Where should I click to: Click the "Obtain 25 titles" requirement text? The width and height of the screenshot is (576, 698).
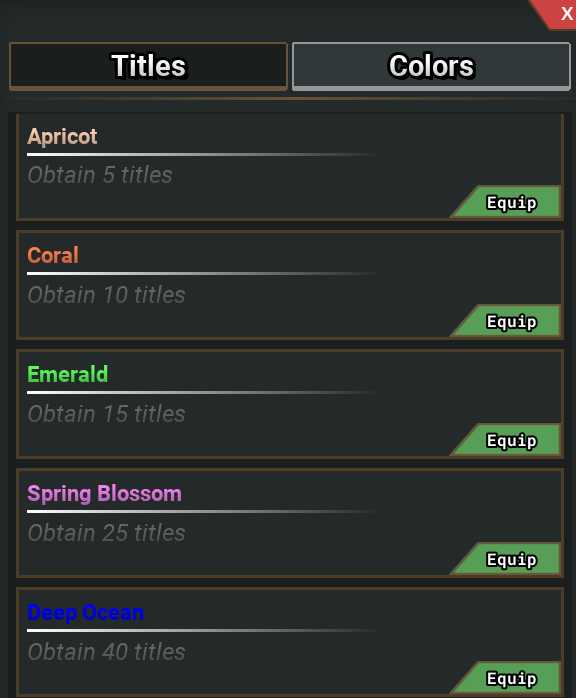pos(106,532)
